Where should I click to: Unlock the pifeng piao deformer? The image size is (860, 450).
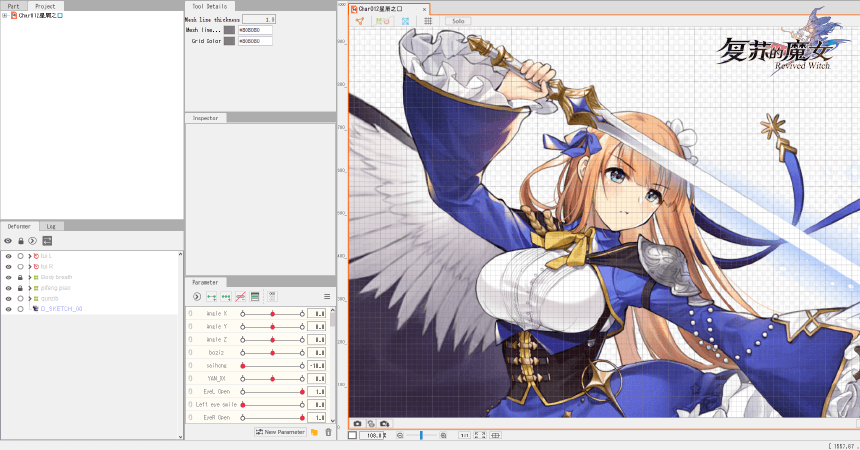pos(20,288)
